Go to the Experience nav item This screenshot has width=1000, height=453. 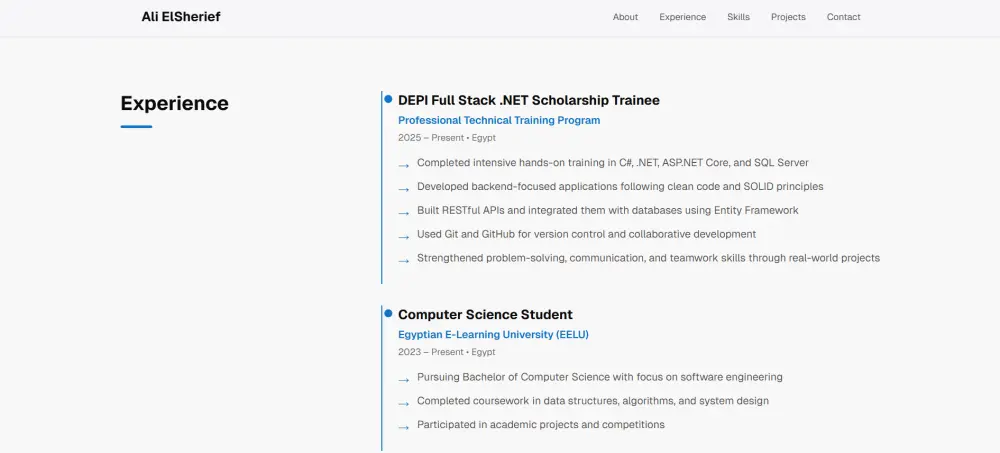pos(682,17)
